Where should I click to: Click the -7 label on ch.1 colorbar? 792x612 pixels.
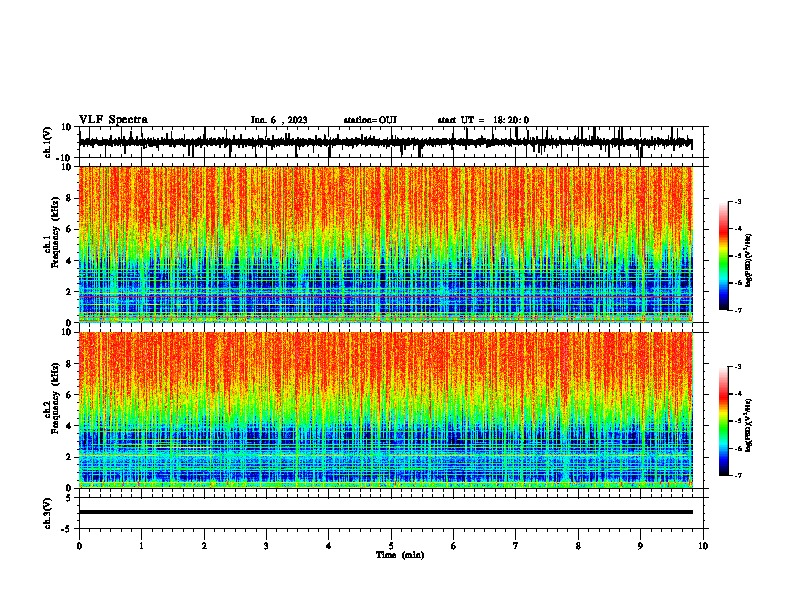737,310
